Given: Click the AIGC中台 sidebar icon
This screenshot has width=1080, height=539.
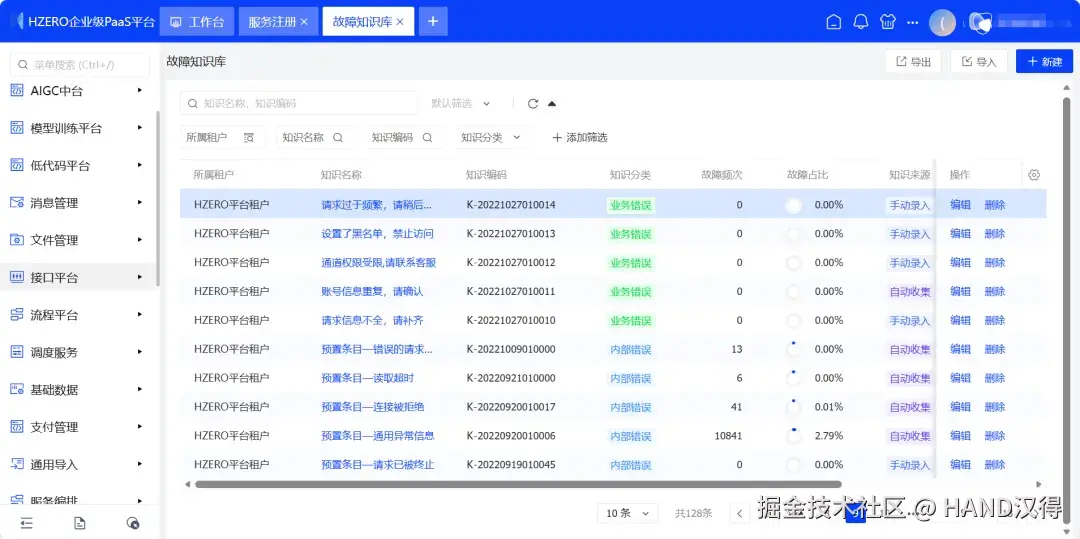Looking at the screenshot, I should [x=17, y=90].
